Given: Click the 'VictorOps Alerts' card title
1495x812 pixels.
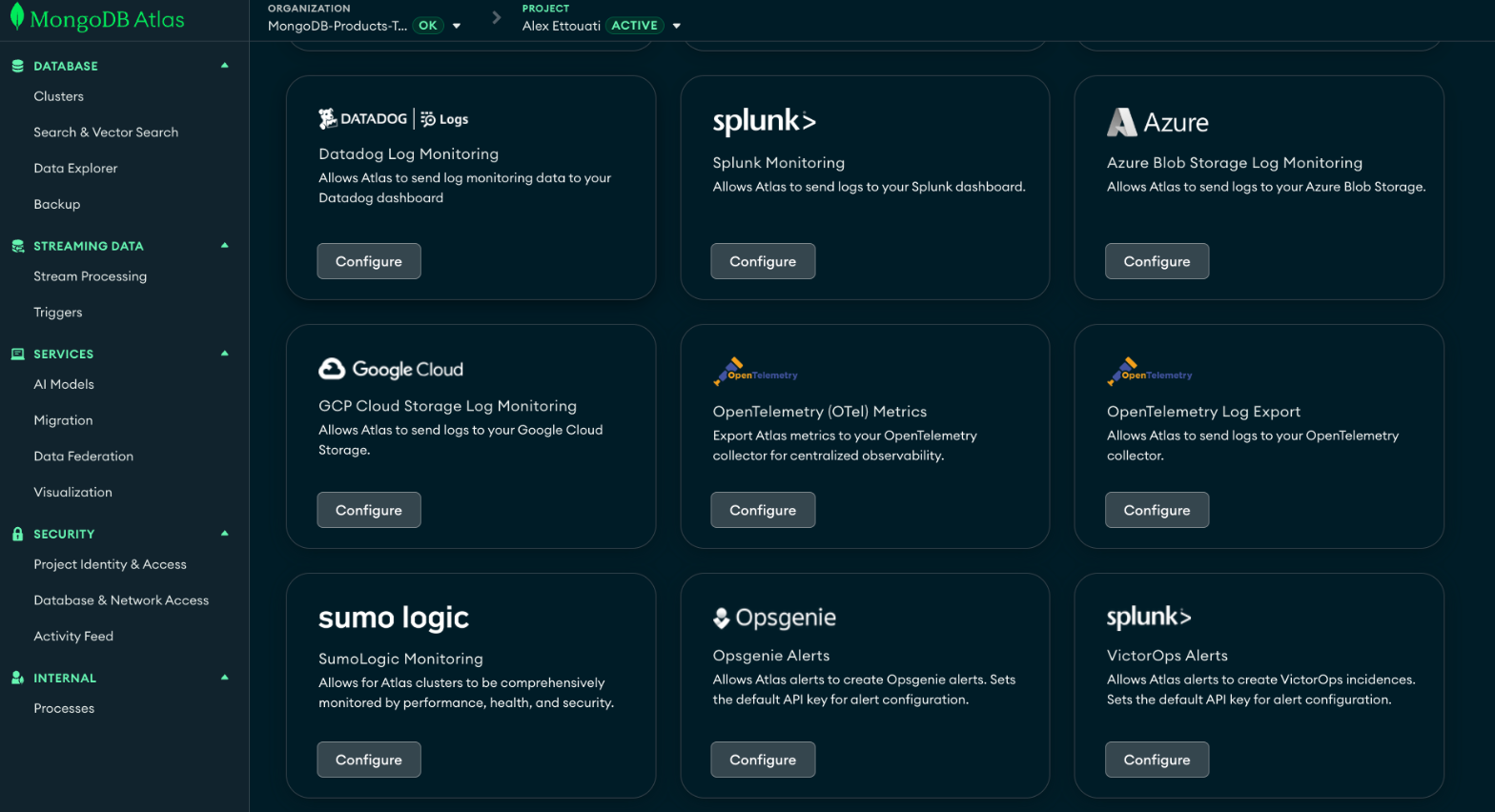Looking at the screenshot, I should click(1167, 656).
